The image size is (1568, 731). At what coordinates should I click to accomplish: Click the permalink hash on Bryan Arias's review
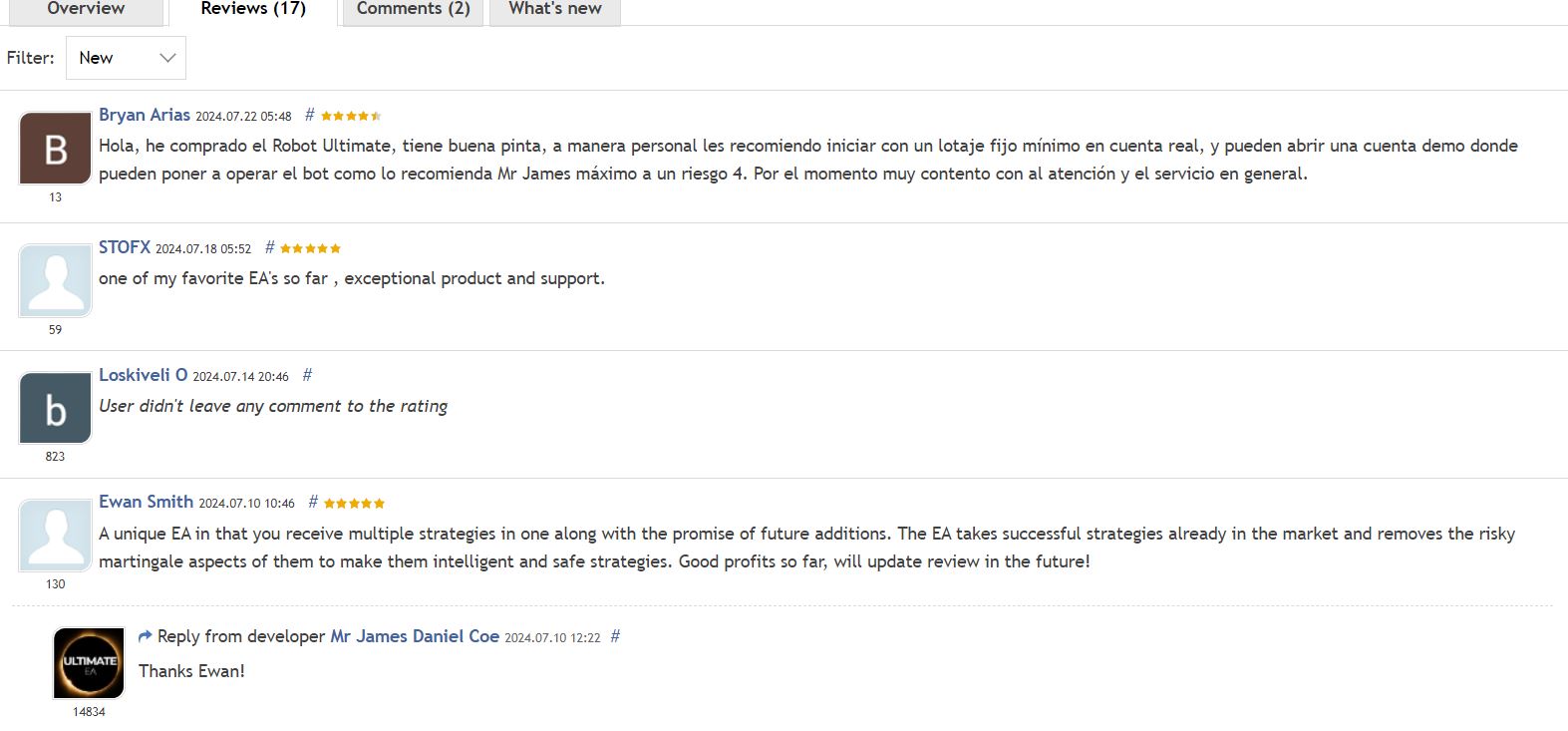[x=309, y=115]
